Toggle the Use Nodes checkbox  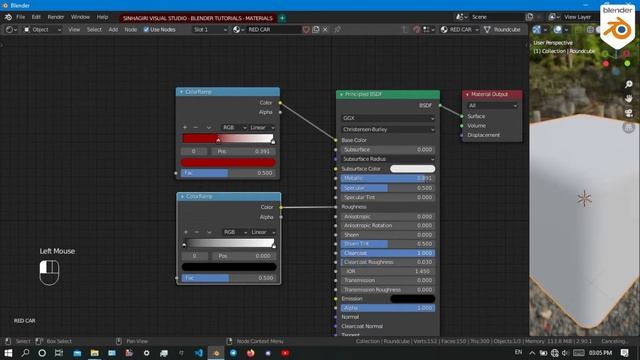(x=146, y=29)
